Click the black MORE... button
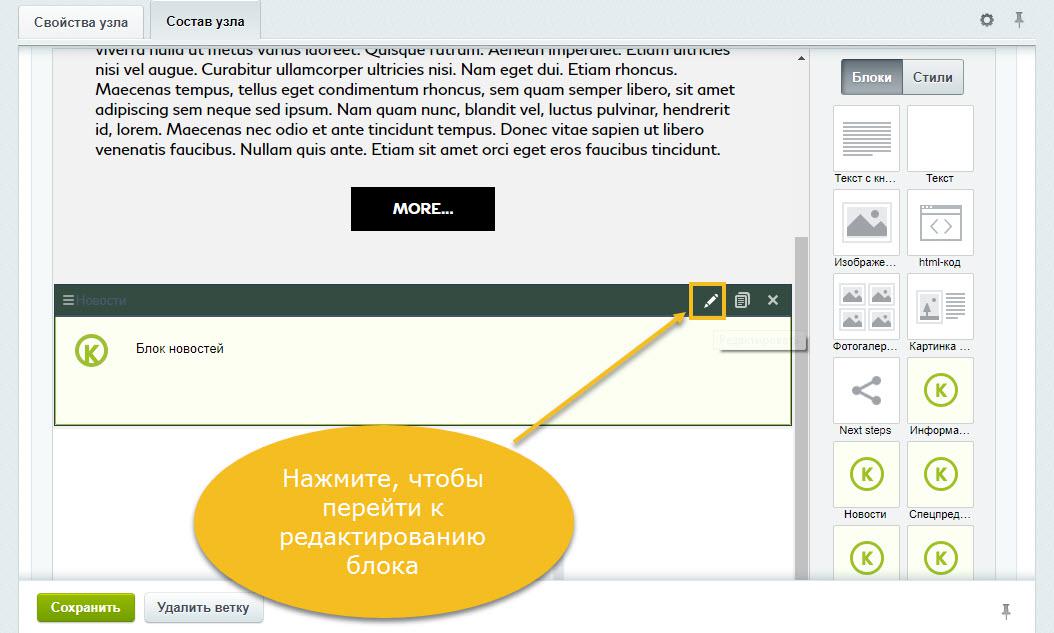 423,209
